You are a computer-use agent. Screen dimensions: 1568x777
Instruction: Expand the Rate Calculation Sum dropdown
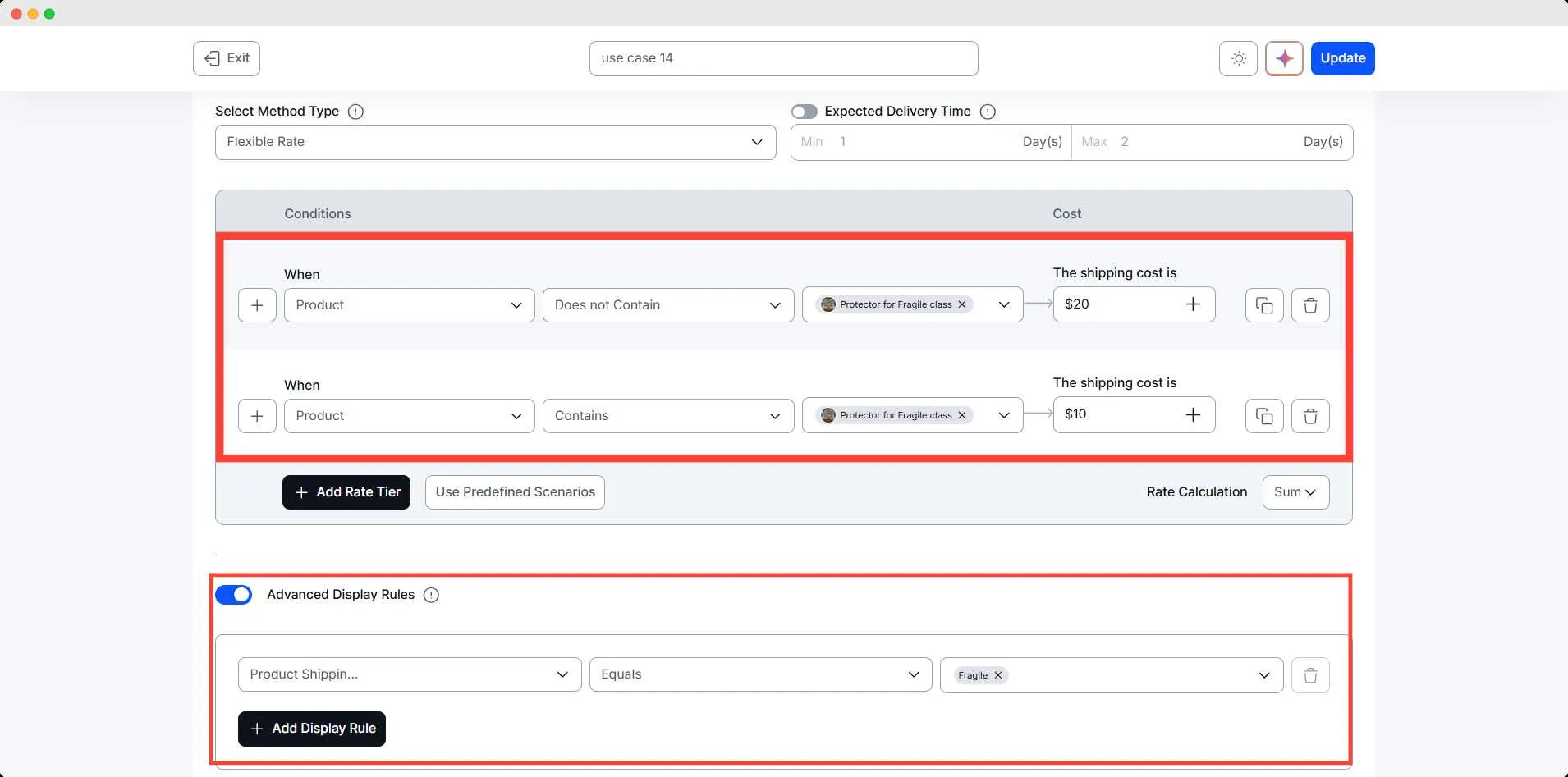click(1295, 492)
